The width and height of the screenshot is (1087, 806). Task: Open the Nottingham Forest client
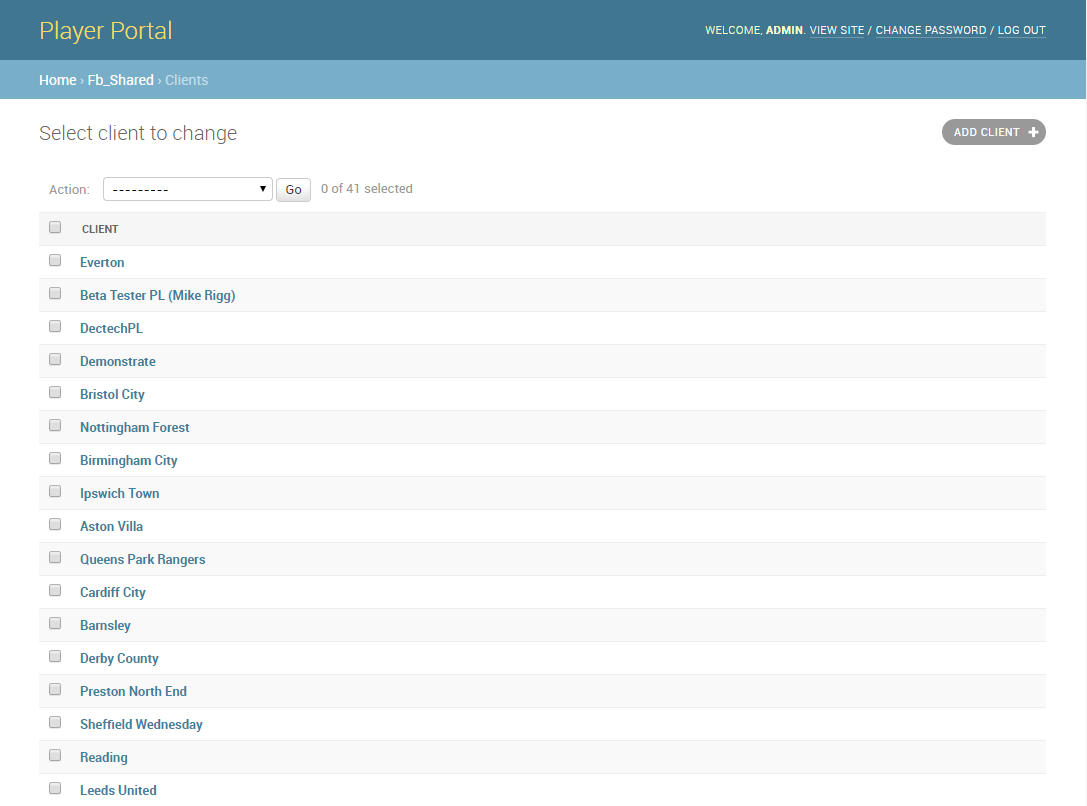pos(134,428)
